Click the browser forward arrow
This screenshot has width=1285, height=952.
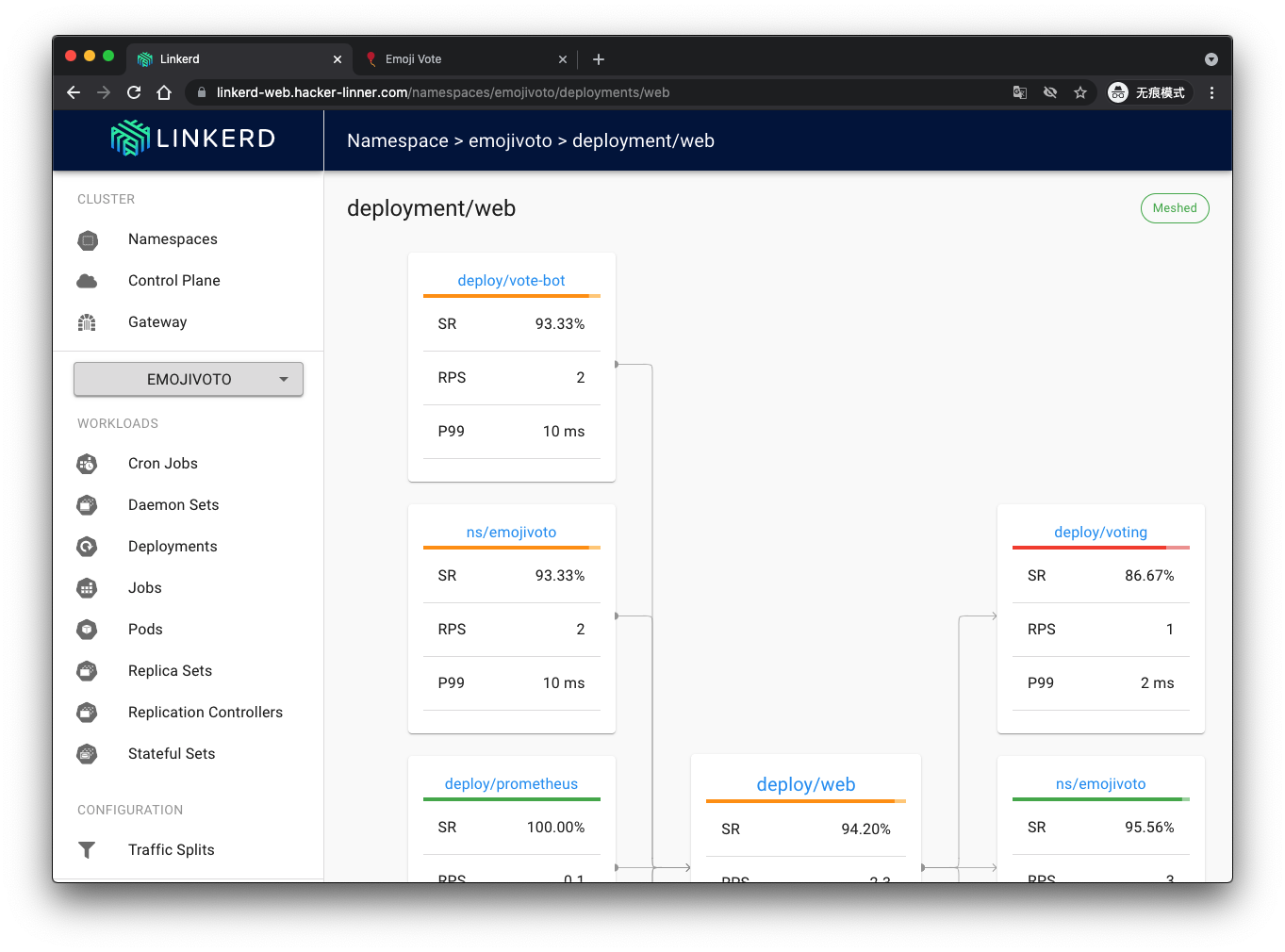tap(104, 92)
